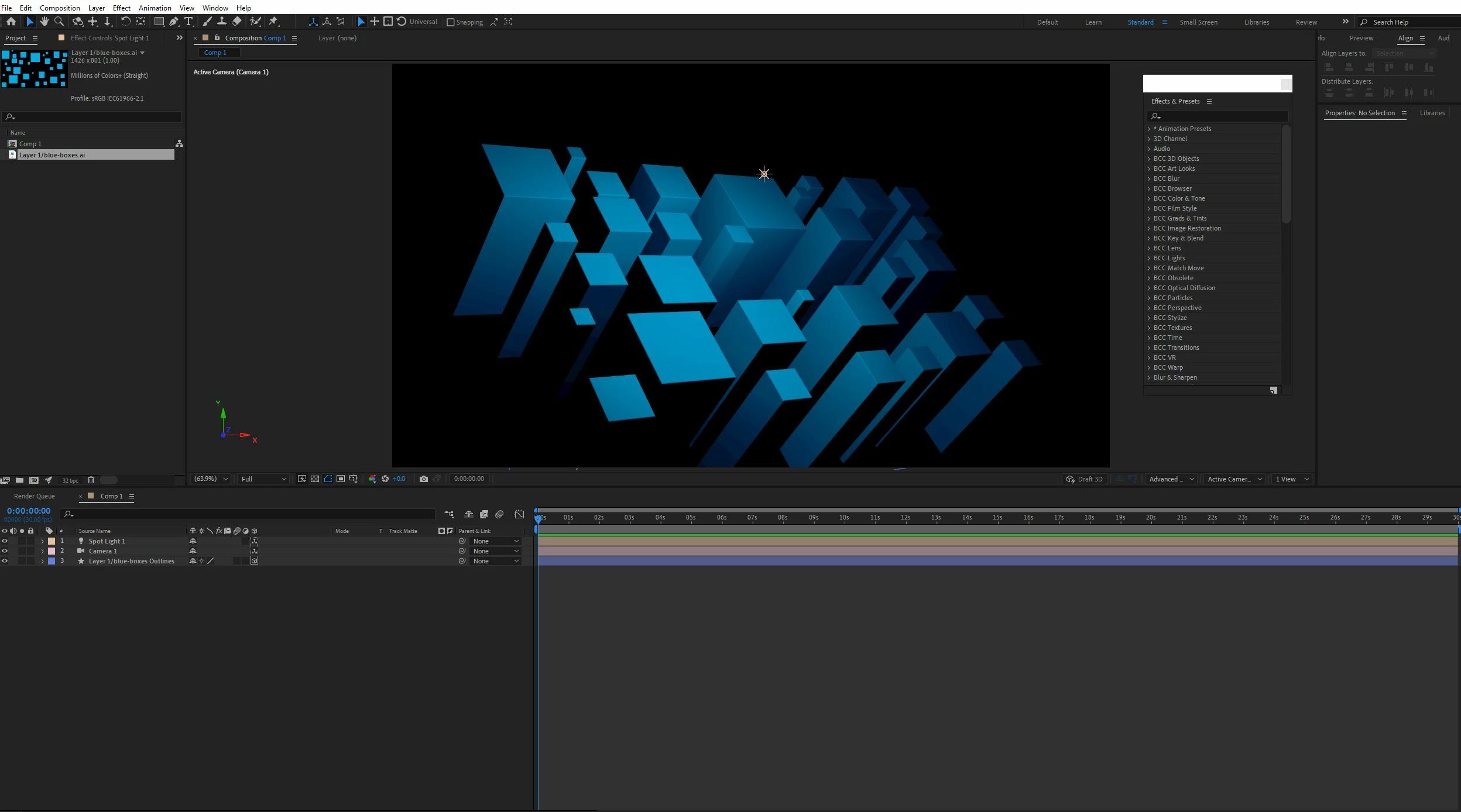Click Spot Light 1 label color swatch
Image resolution: width=1461 pixels, height=812 pixels.
click(x=52, y=541)
